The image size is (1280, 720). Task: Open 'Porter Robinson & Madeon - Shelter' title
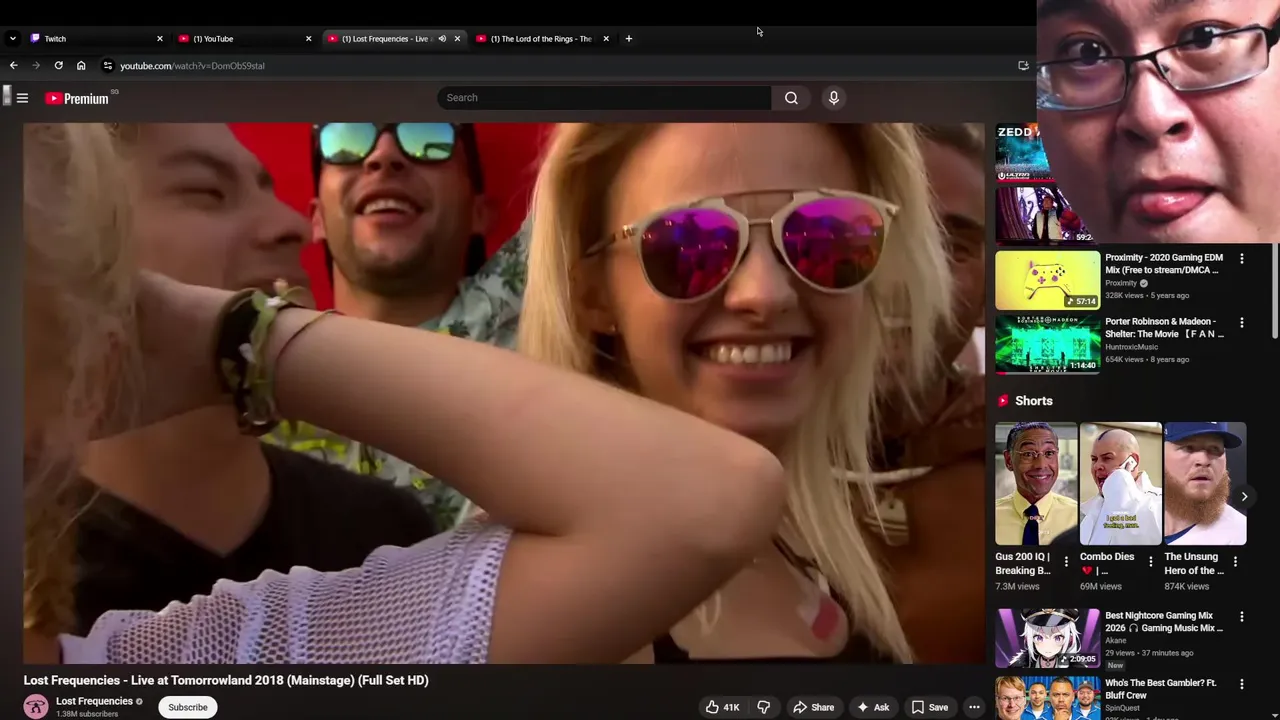(1164, 328)
